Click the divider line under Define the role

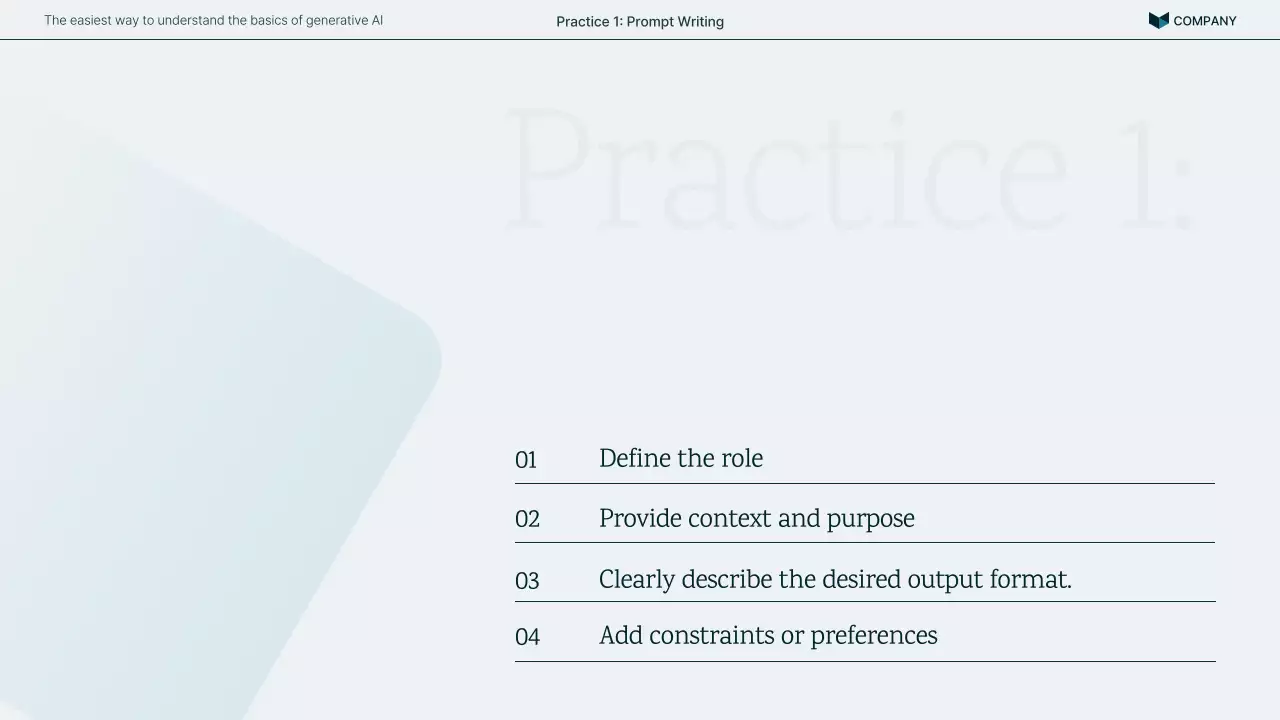pos(865,483)
